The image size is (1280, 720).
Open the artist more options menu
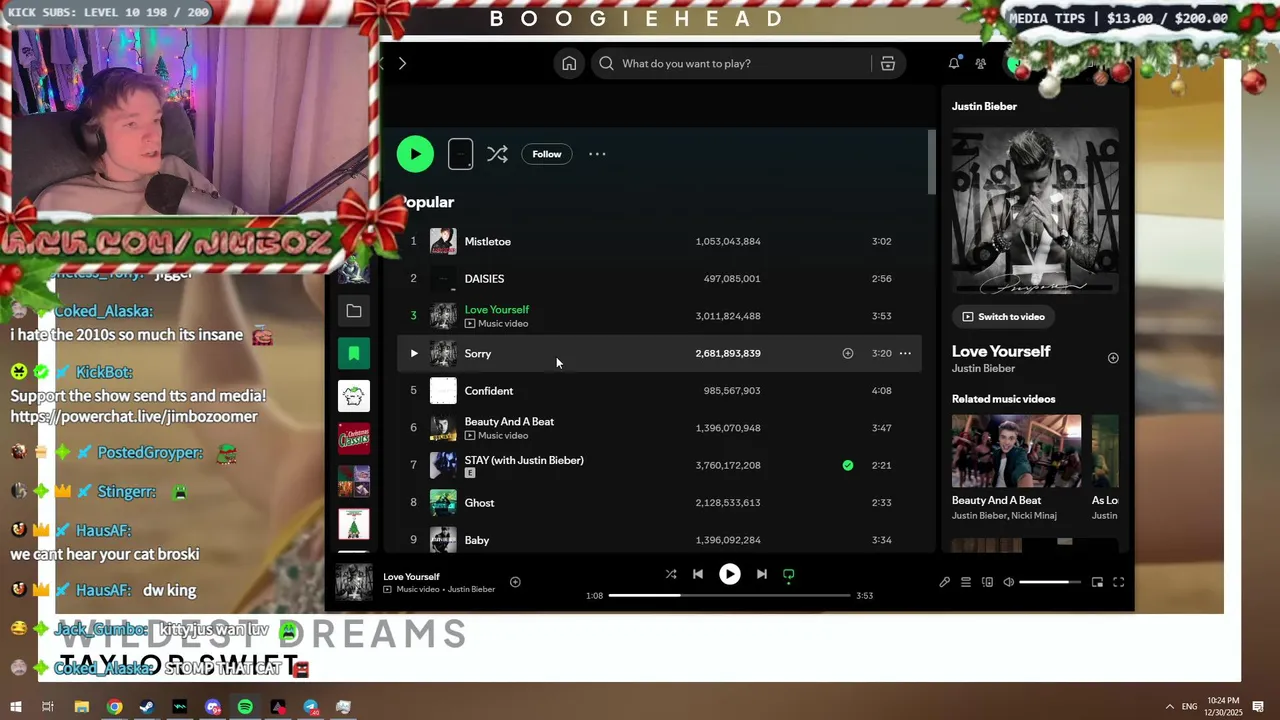point(597,154)
